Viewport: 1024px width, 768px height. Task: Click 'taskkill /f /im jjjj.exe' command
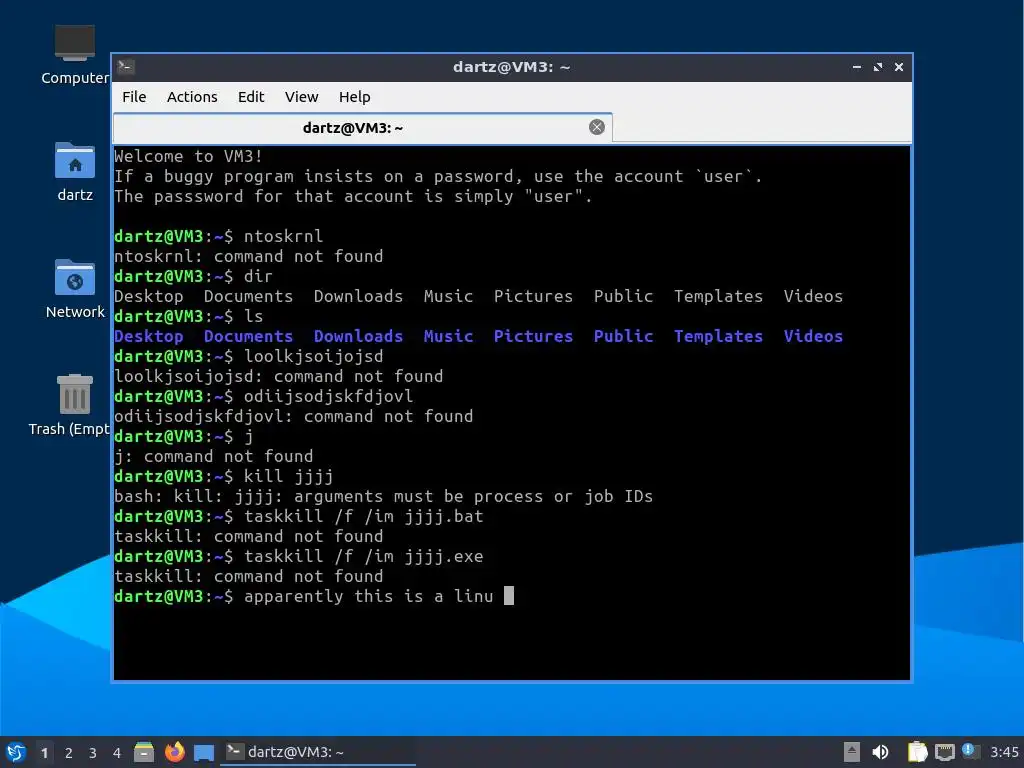tap(364, 556)
